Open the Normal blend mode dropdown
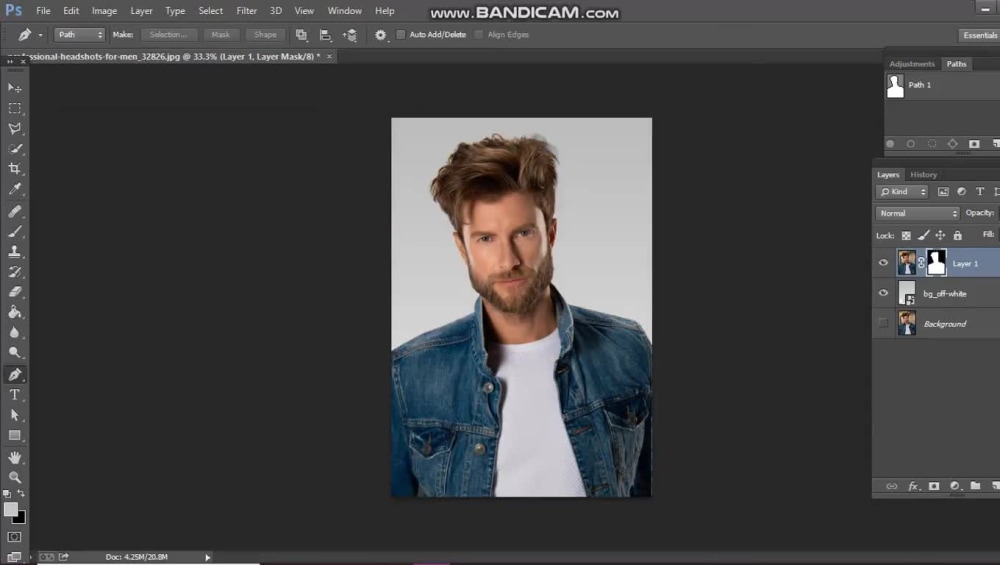Viewport: 1000px width, 565px height. click(x=918, y=213)
